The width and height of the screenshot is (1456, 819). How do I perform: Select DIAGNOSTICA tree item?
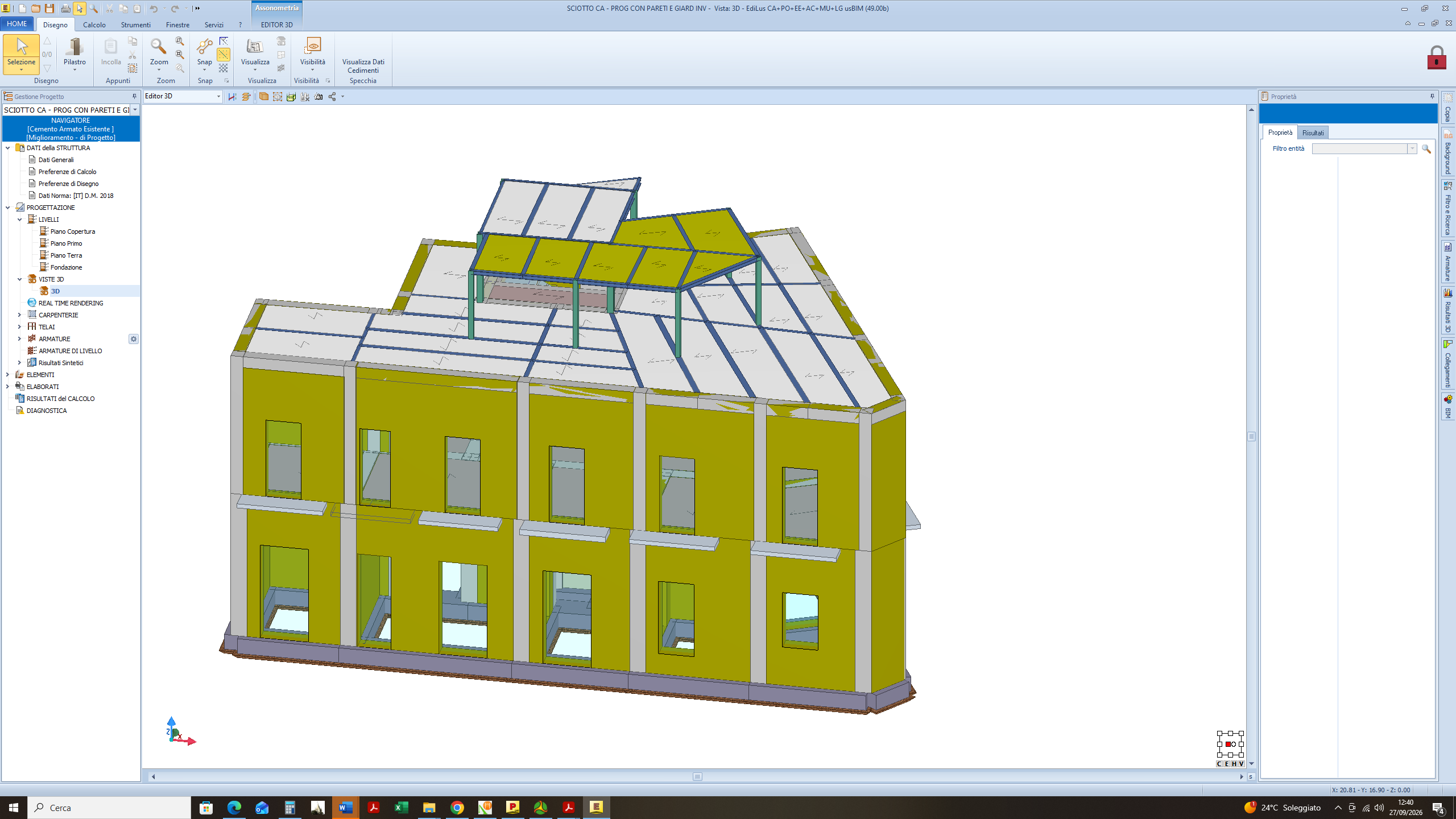coord(47,411)
